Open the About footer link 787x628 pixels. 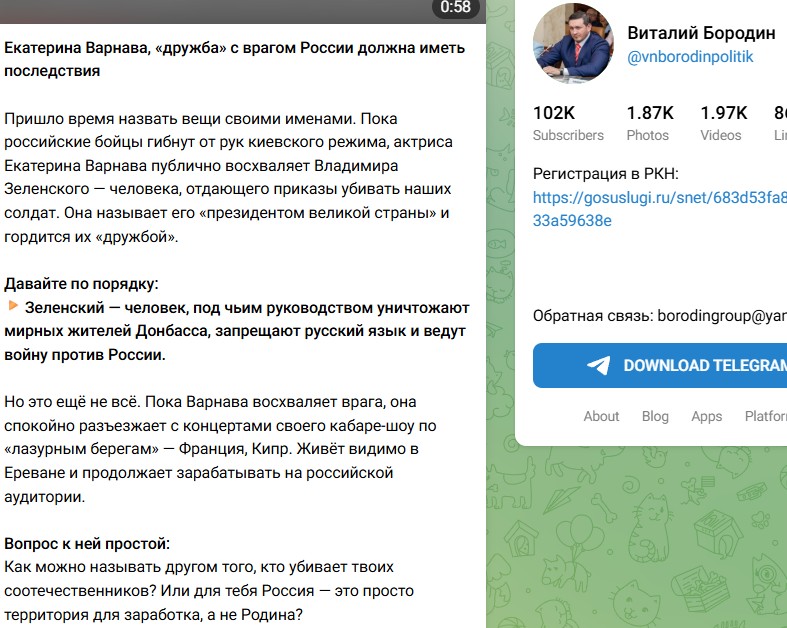pyautogui.click(x=601, y=416)
